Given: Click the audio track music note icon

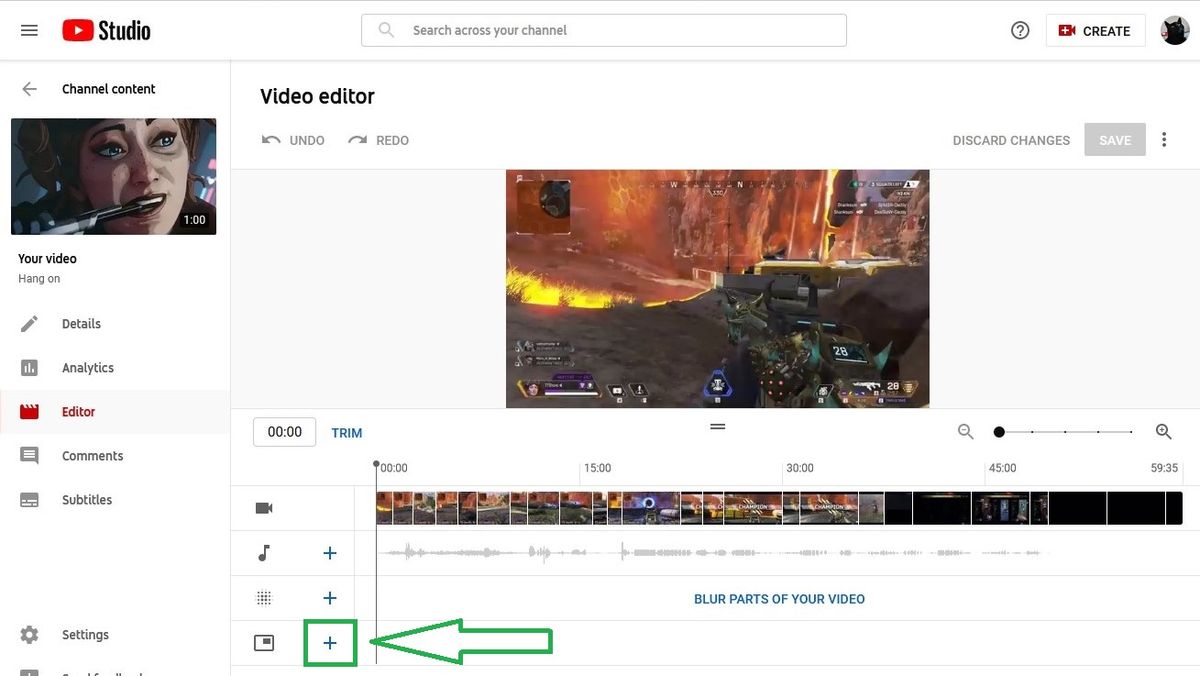Looking at the screenshot, I should pos(263,552).
